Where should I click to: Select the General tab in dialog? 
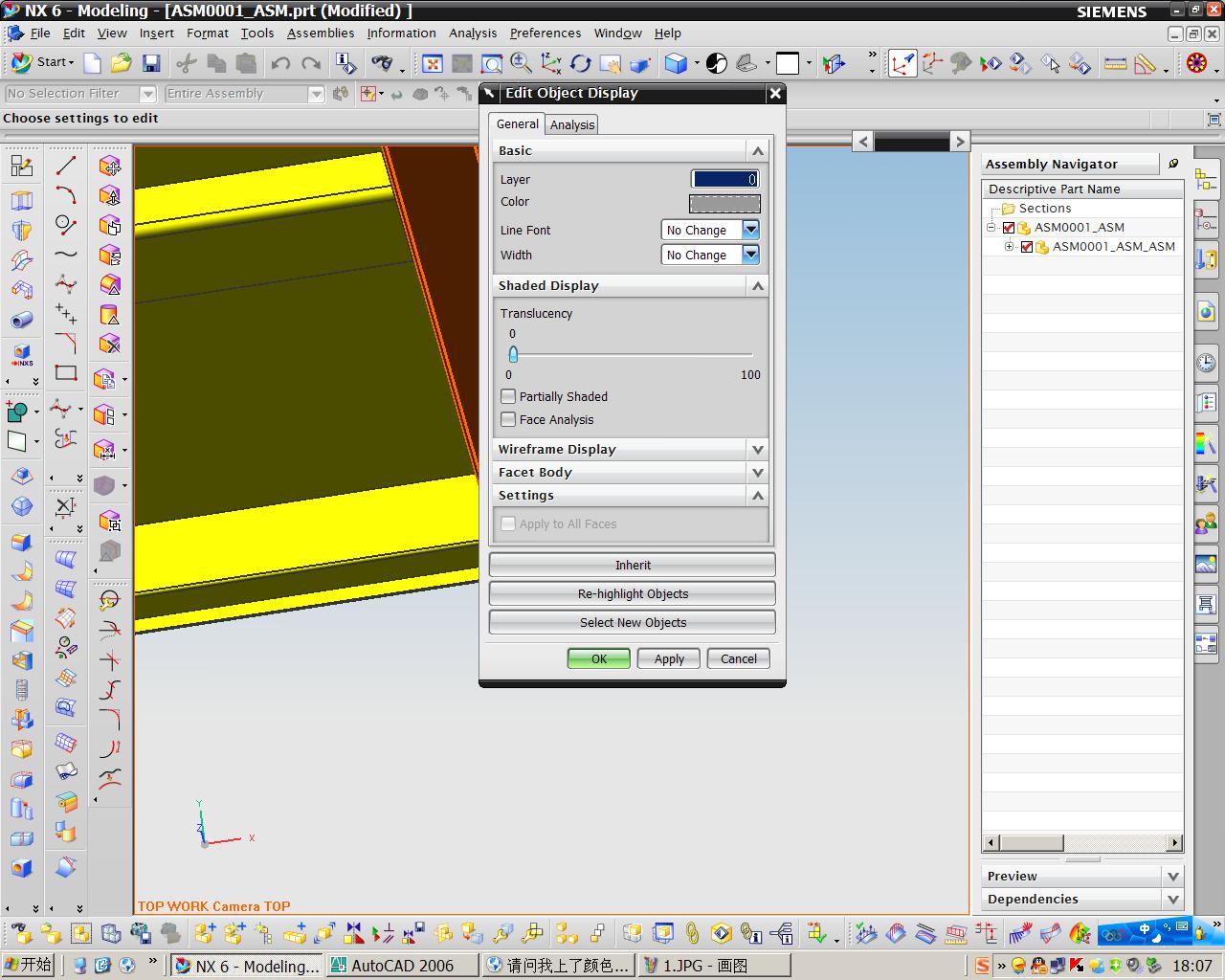pyautogui.click(x=517, y=123)
